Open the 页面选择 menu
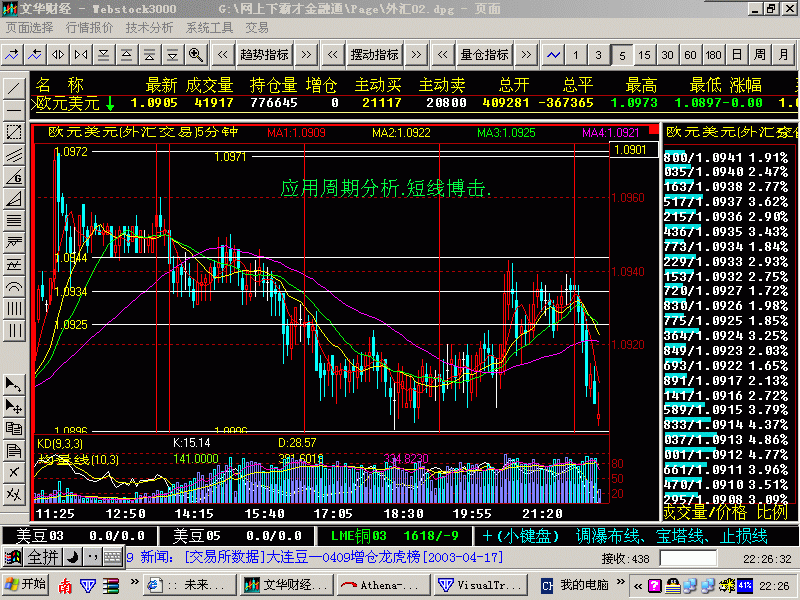This screenshot has height=600, width=800. (x=30, y=28)
